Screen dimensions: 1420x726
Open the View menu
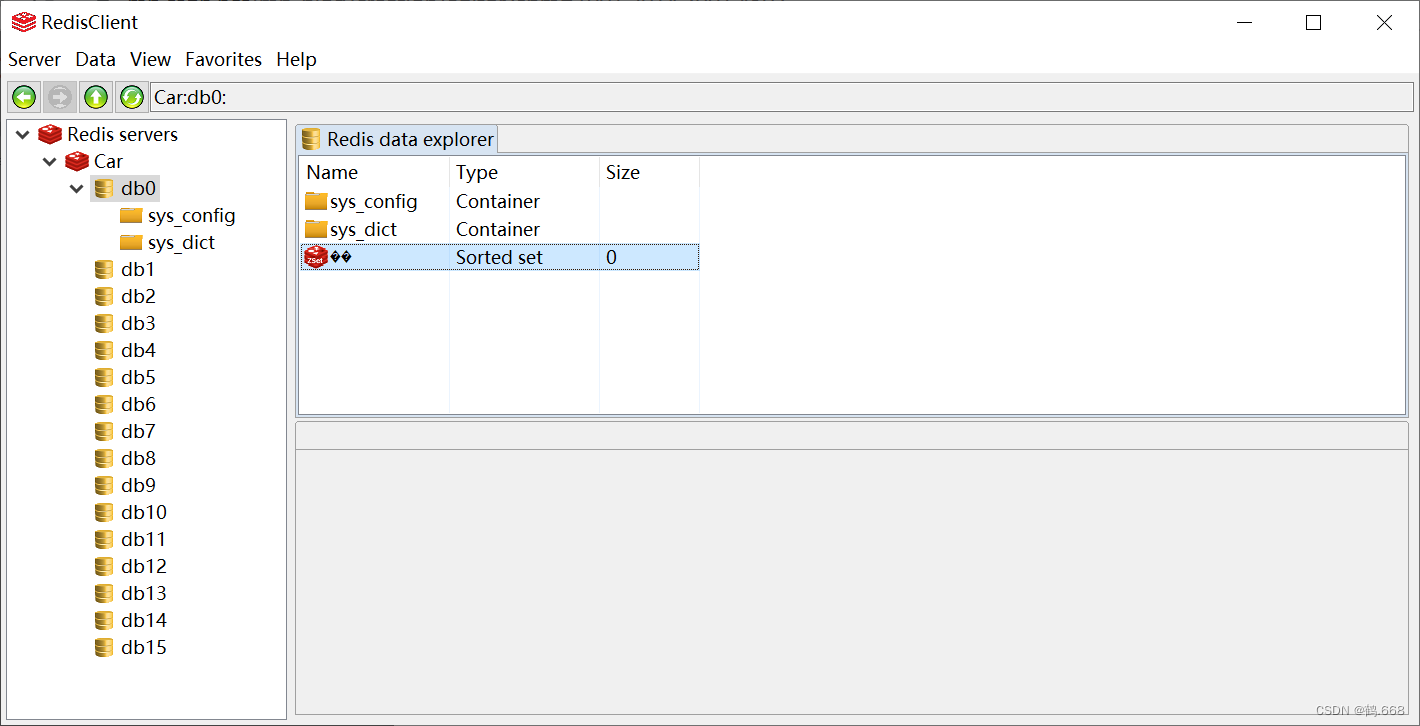point(151,59)
